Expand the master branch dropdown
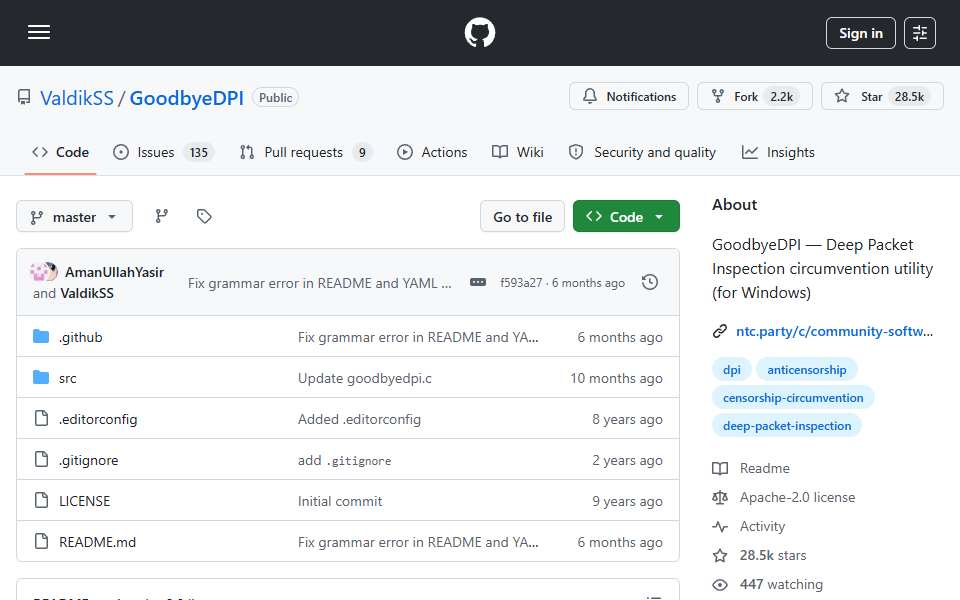Screen dimensions: 960x600 [x=74, y=217]
